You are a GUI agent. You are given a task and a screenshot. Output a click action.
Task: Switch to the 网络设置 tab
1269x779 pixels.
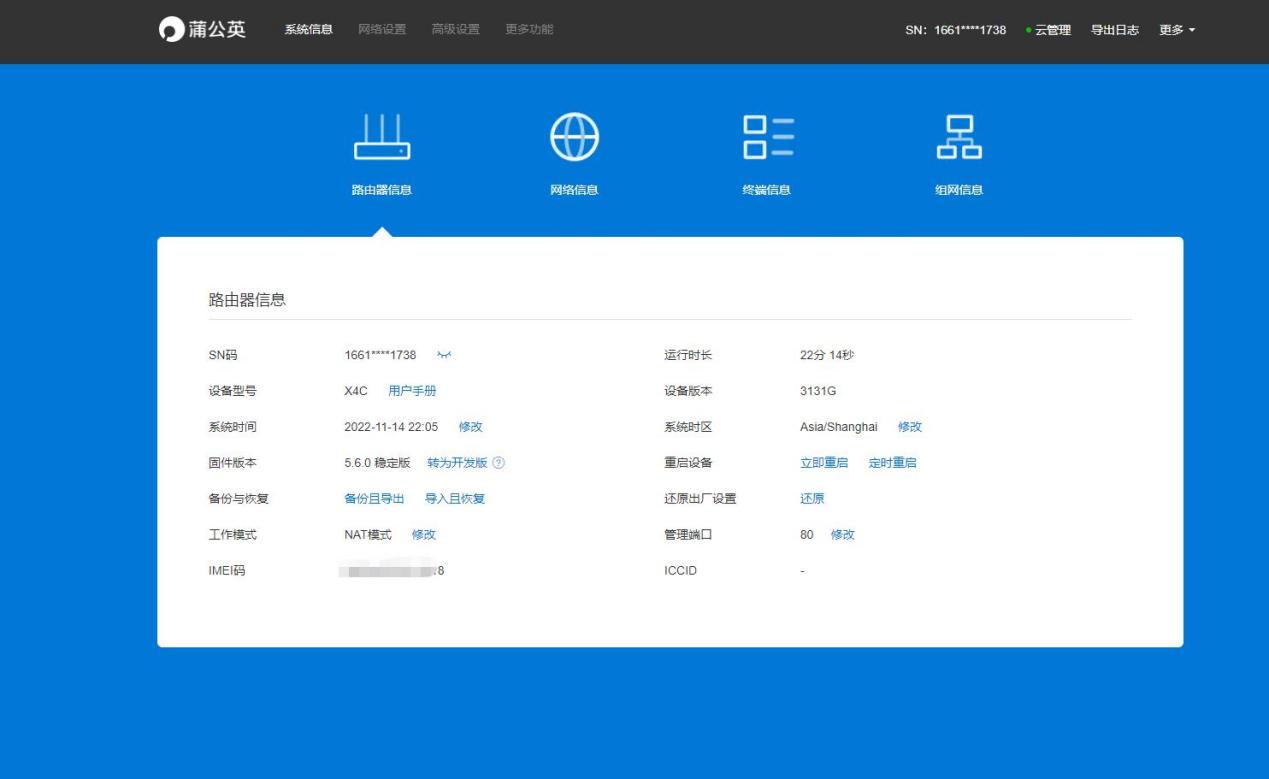(381, 30)
